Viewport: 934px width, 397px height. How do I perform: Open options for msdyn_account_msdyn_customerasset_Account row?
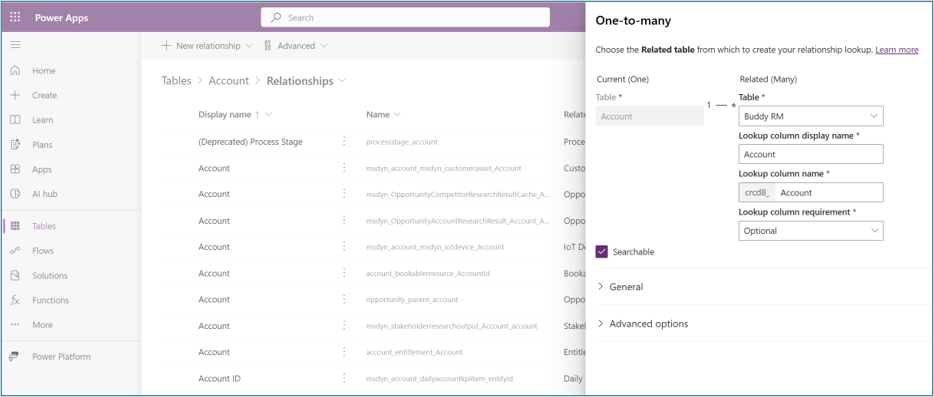(x=344, y=168)
